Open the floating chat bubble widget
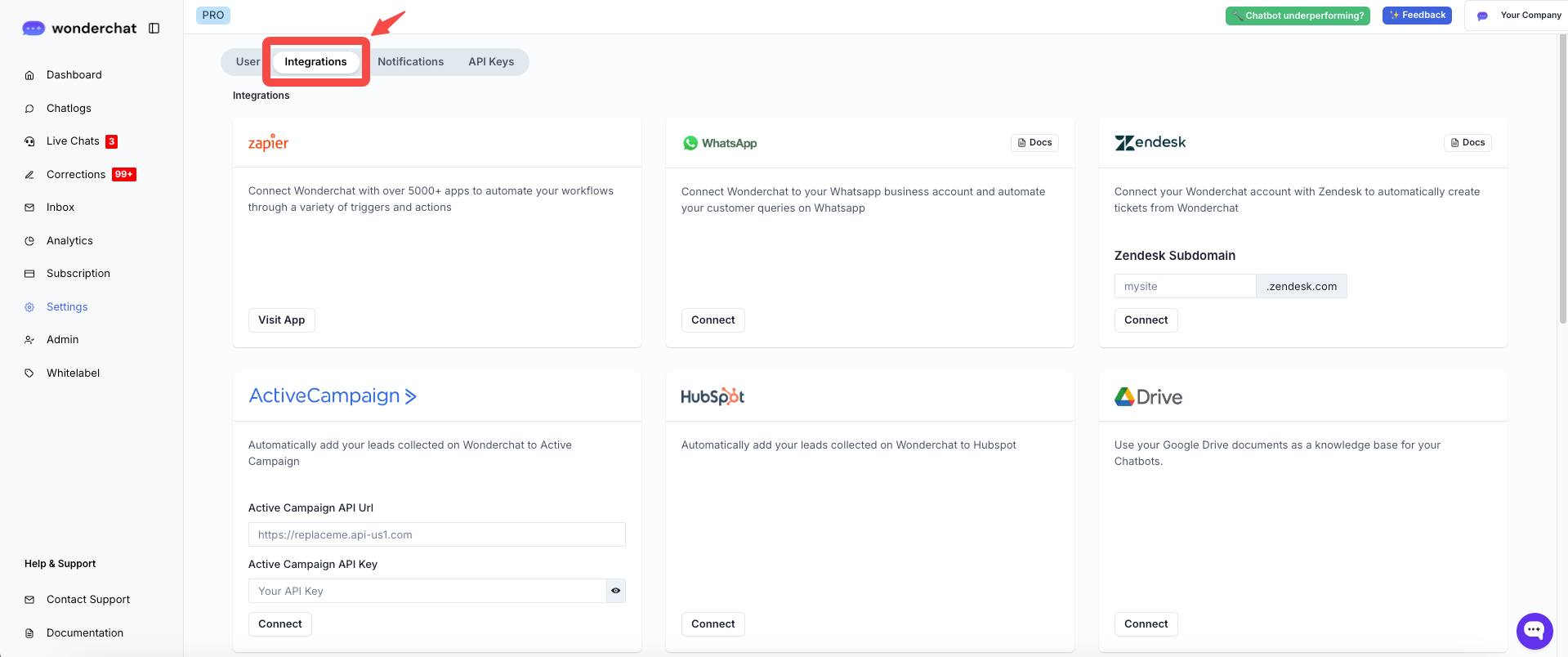 point(1534,631)
